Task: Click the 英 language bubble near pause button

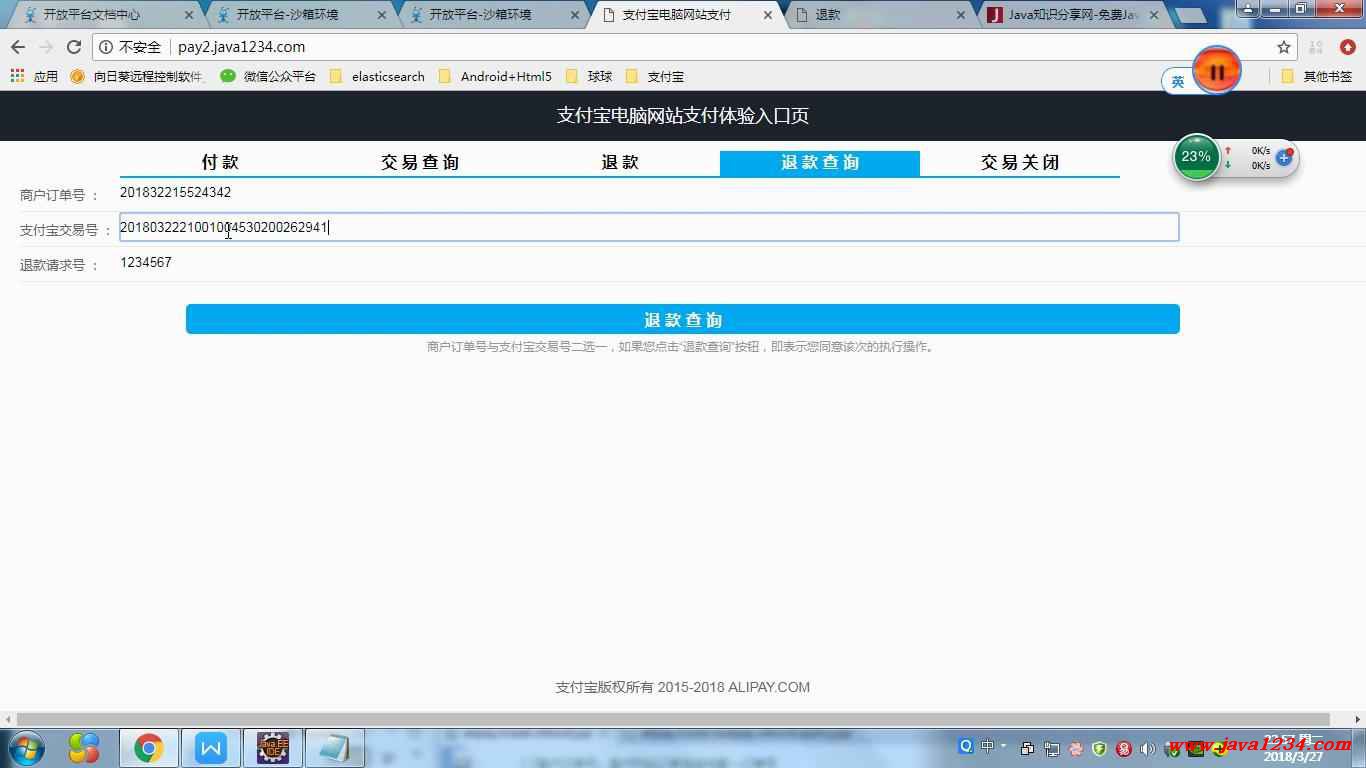Action: pos(1178,82)
